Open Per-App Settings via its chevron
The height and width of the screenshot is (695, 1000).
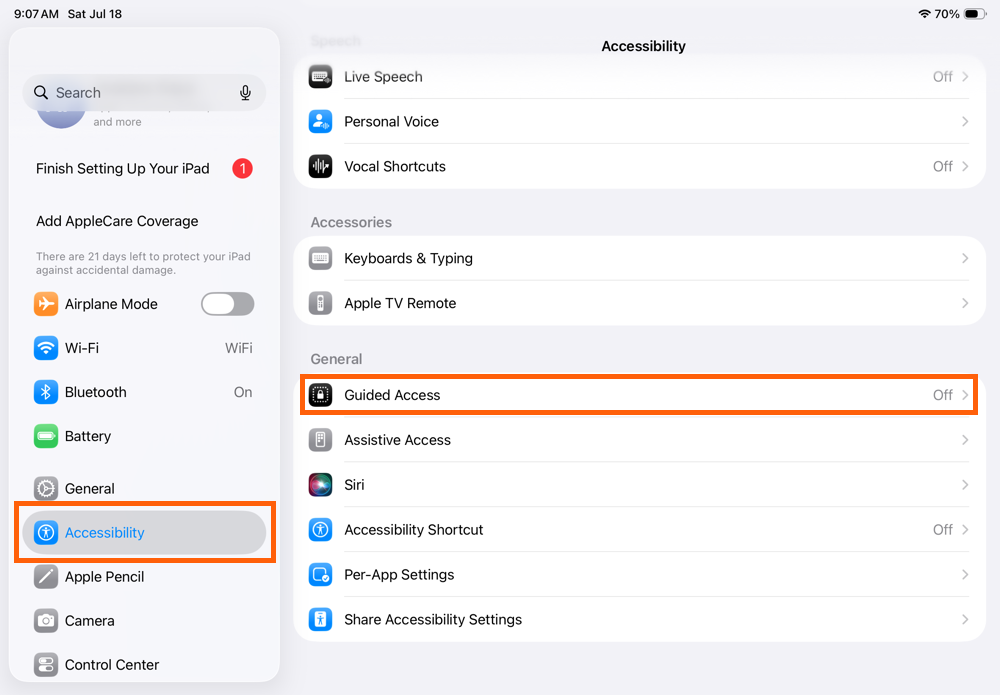click(x=965, y=574)
